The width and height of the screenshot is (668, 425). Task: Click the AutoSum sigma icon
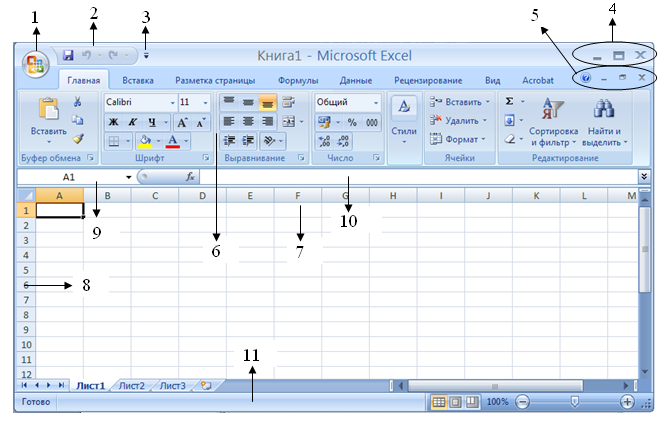point(510,101)
